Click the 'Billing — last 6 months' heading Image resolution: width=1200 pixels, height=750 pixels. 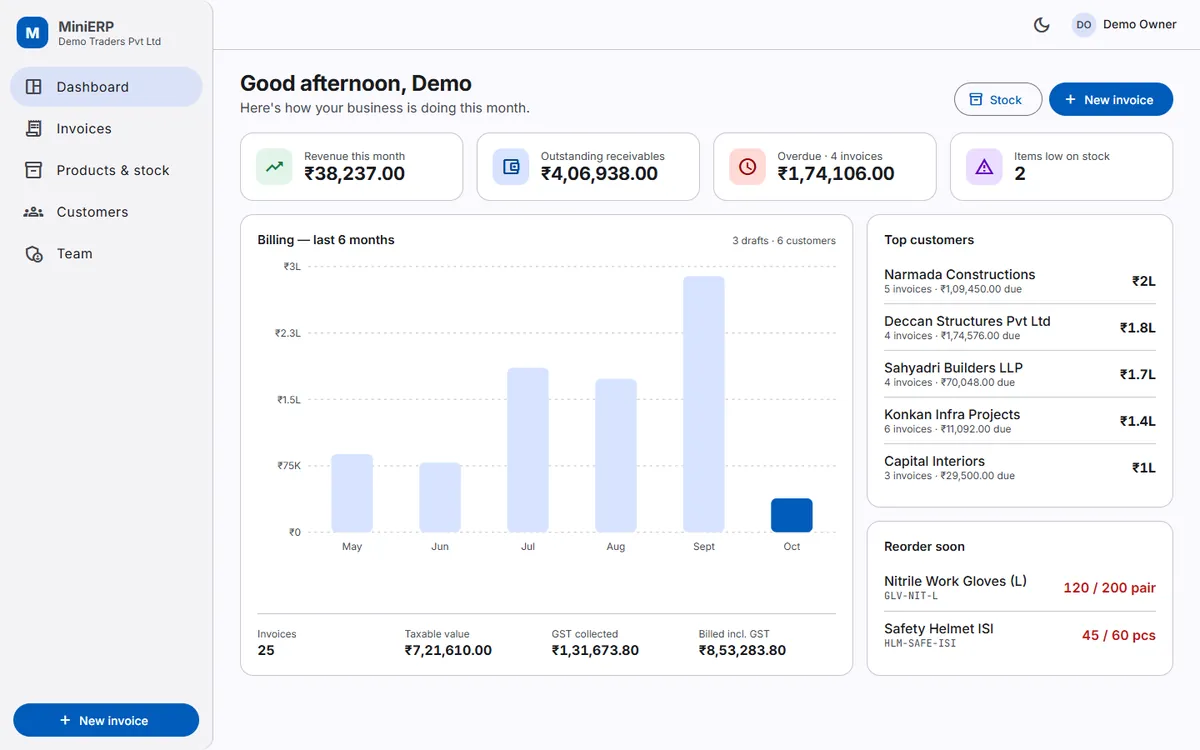(x=326, y=240)
